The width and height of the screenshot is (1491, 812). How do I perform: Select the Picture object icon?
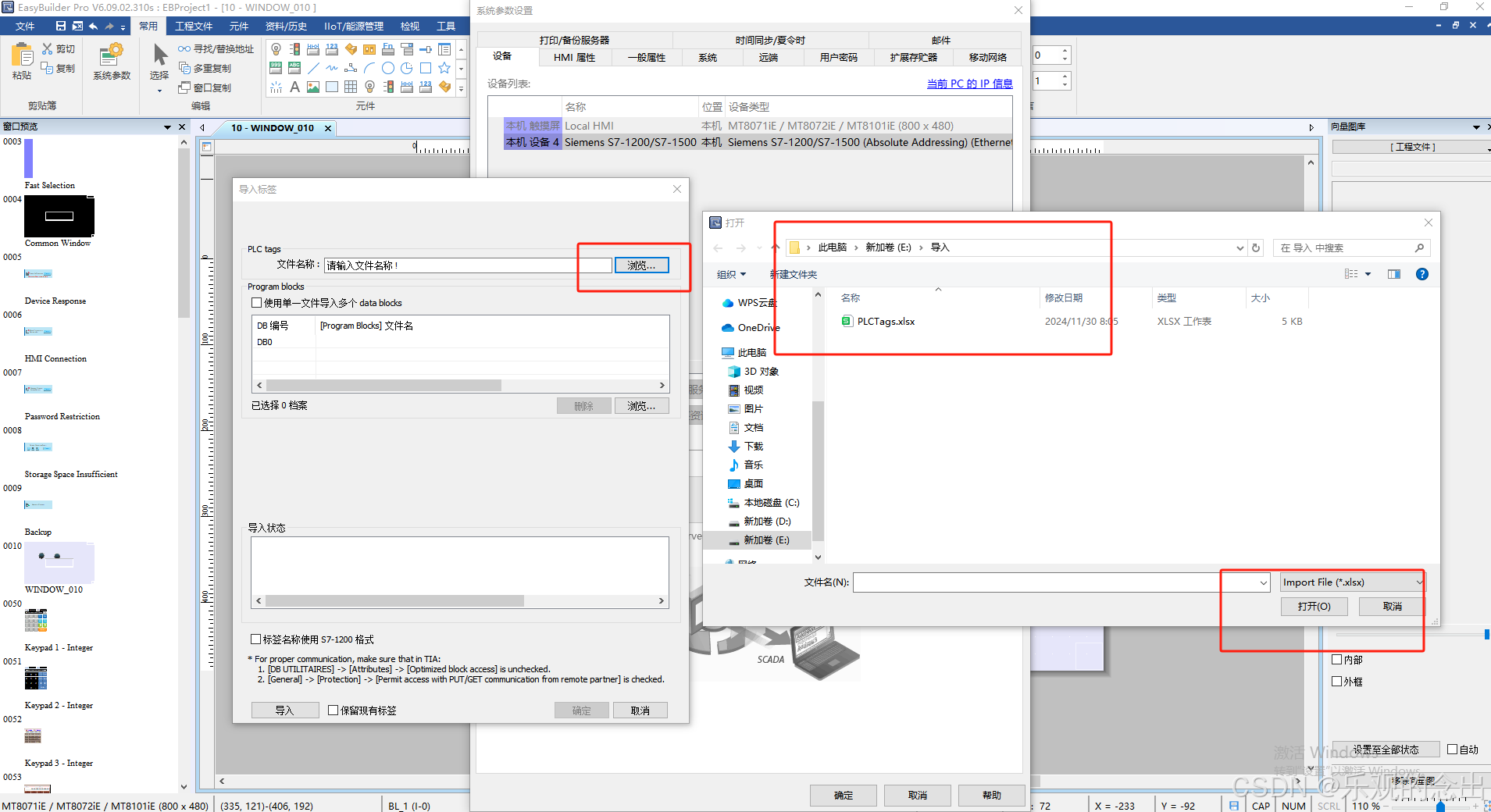tap(313, 87)
